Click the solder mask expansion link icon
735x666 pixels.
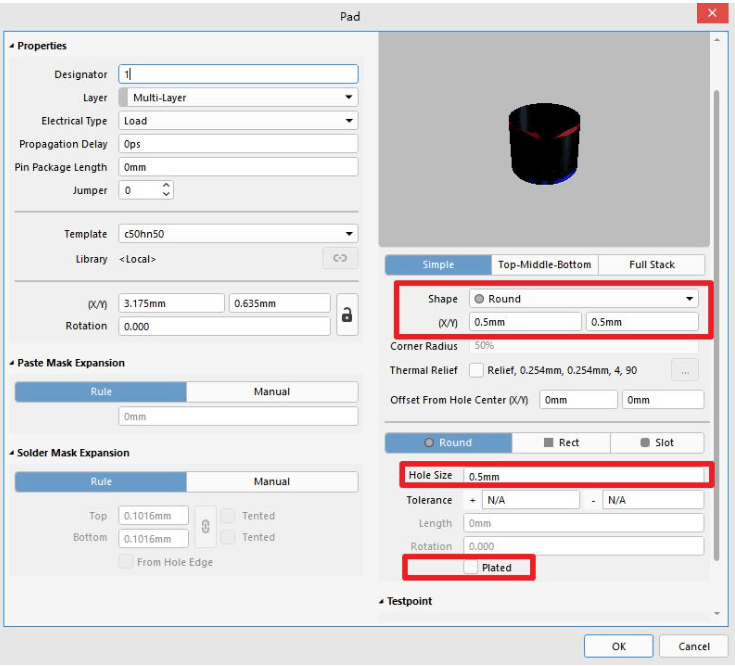point(204,526)
